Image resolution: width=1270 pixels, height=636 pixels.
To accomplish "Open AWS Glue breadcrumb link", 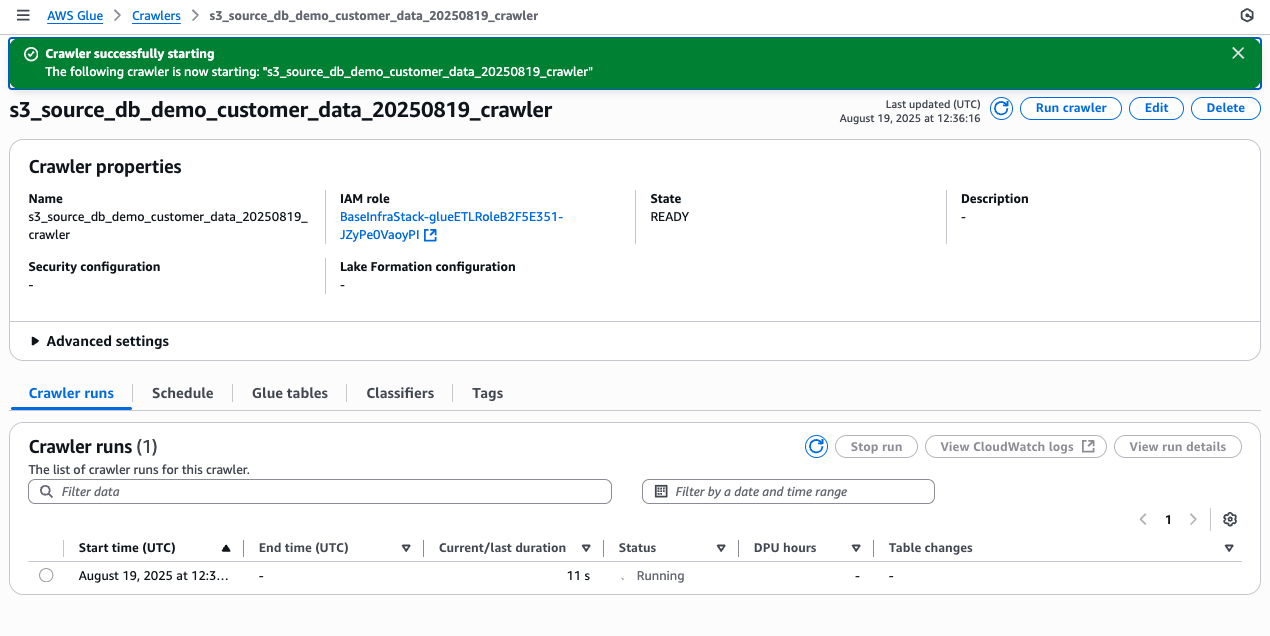I will (75, 16).
